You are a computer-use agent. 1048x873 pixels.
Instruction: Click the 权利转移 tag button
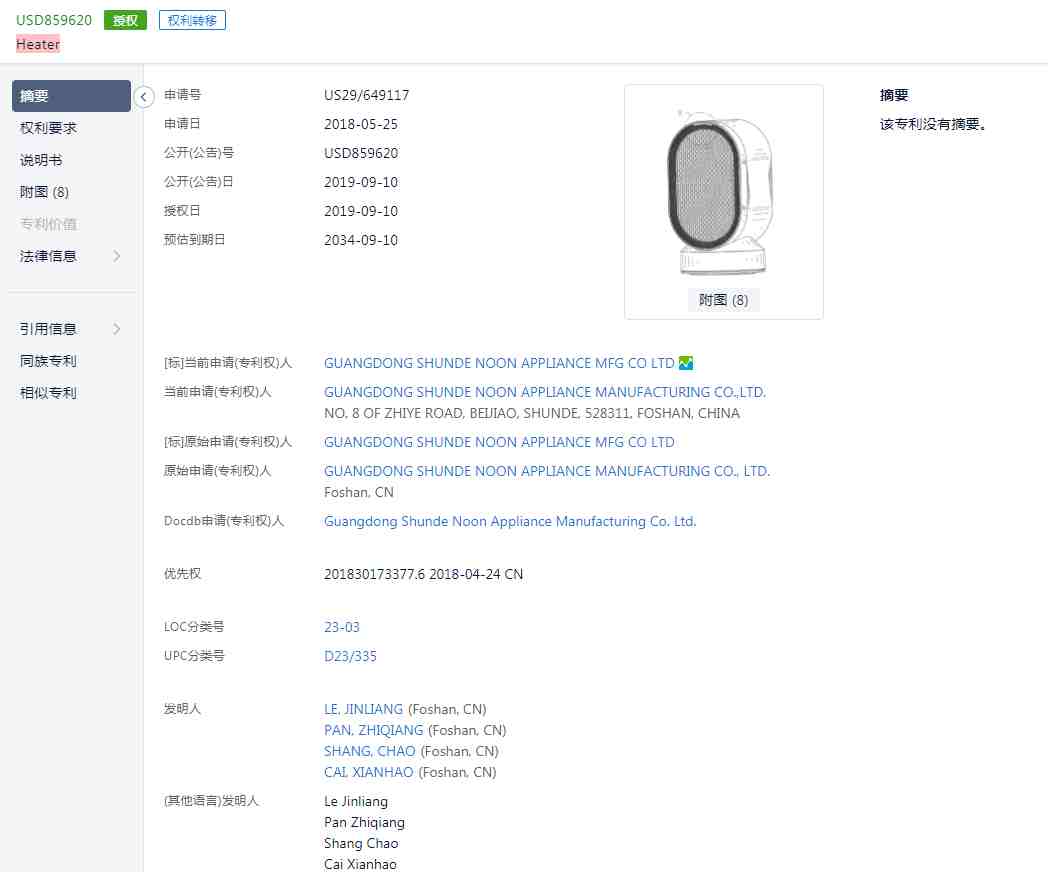pyautogui.click(x=192, y=20)
